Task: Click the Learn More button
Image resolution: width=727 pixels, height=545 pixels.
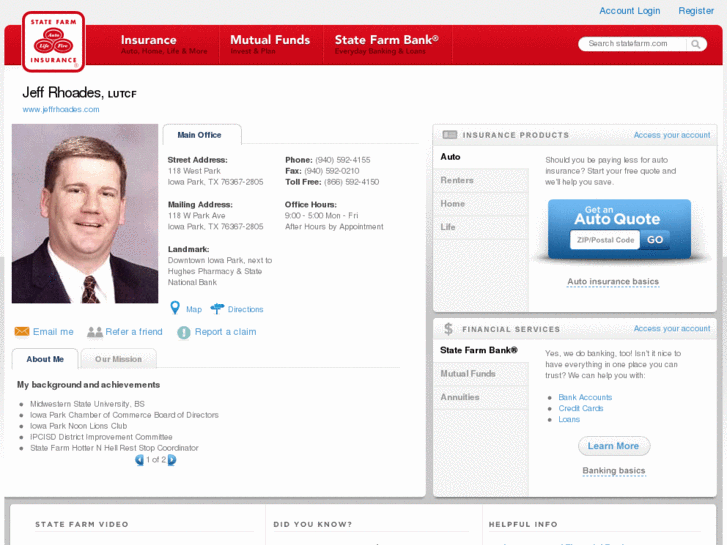Action: (613, 446)
